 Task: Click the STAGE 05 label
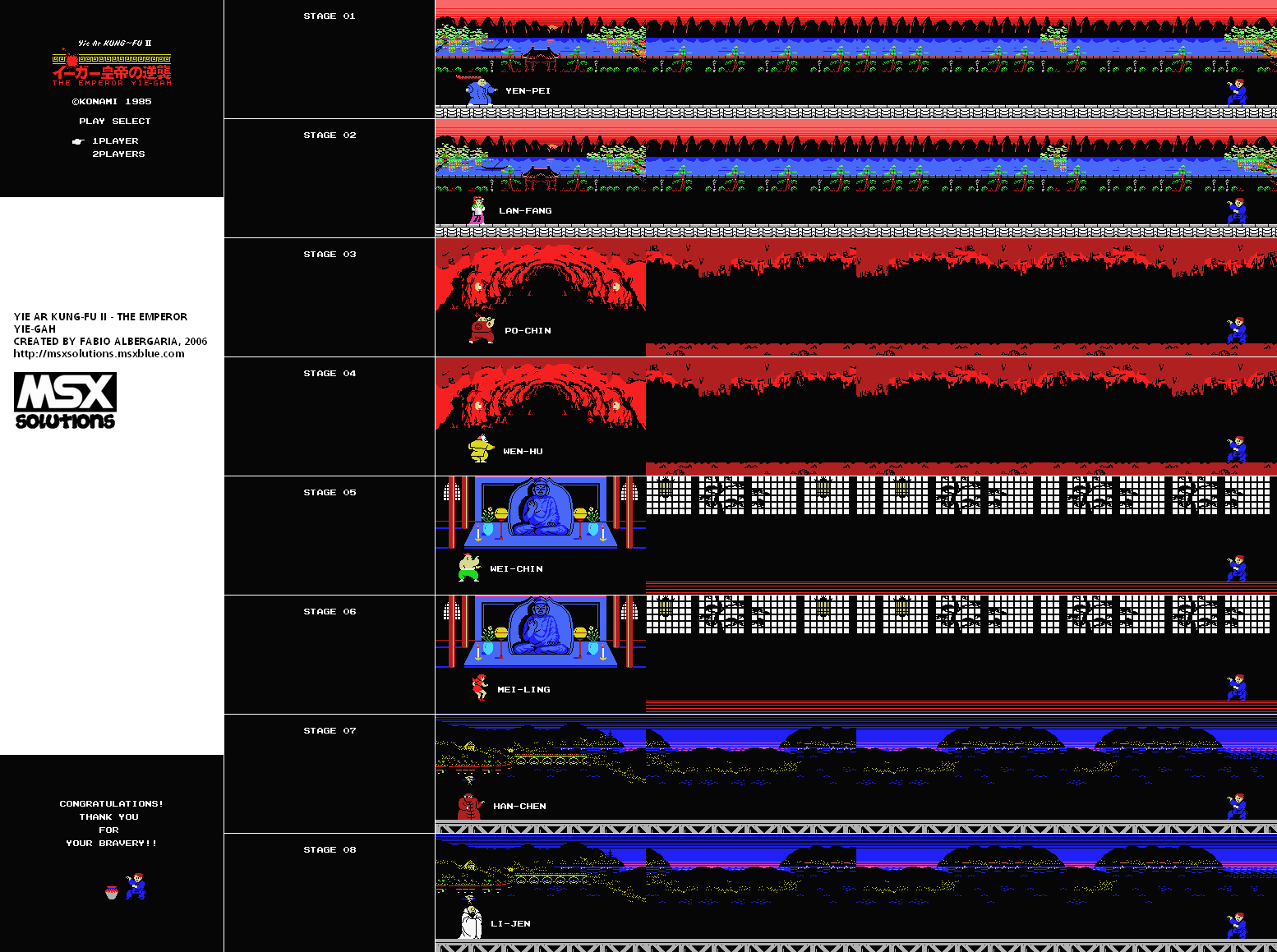[x=330, y=493]
